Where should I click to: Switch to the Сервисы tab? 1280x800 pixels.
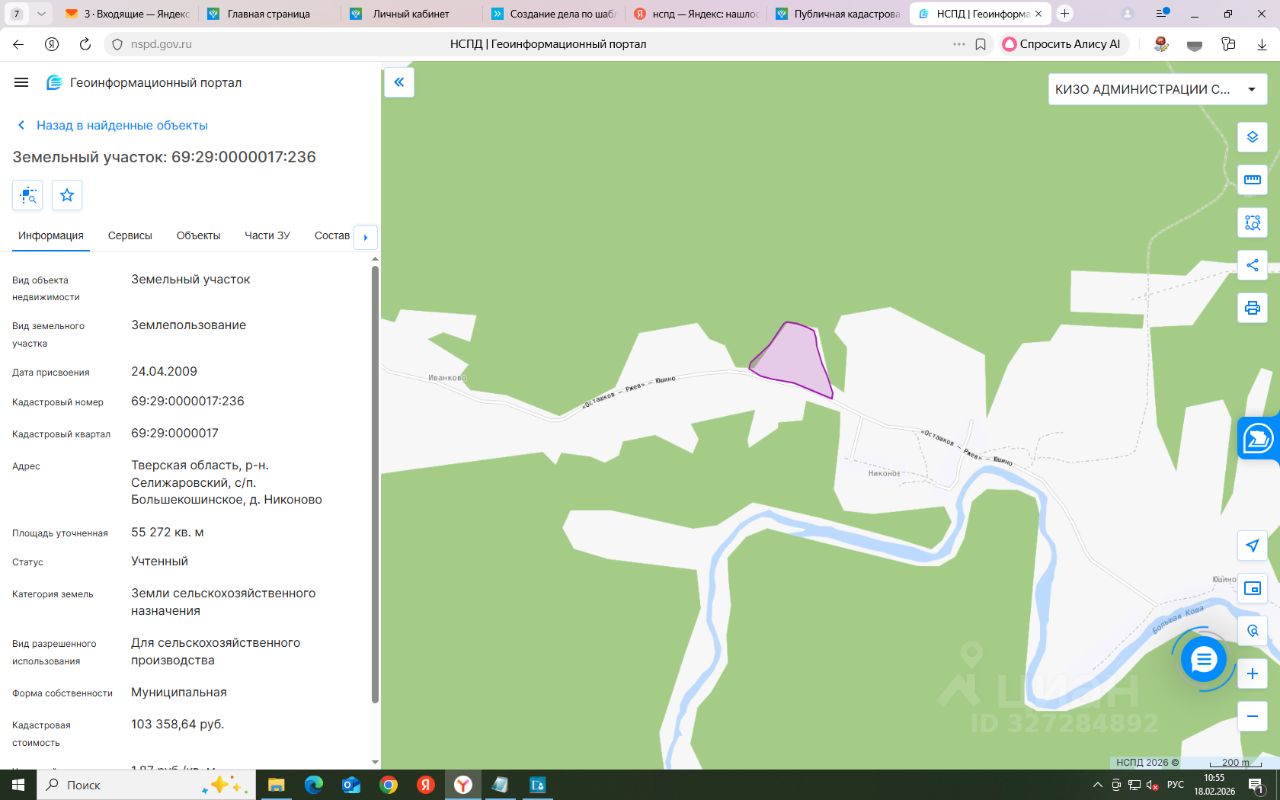pyautogui.click(x=130, y=235)
